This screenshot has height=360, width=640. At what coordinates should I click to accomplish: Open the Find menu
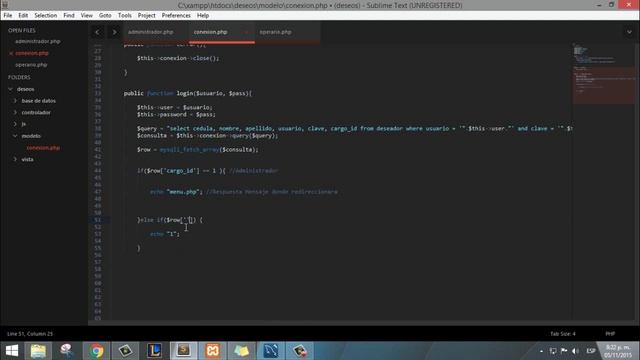[69, 16]
